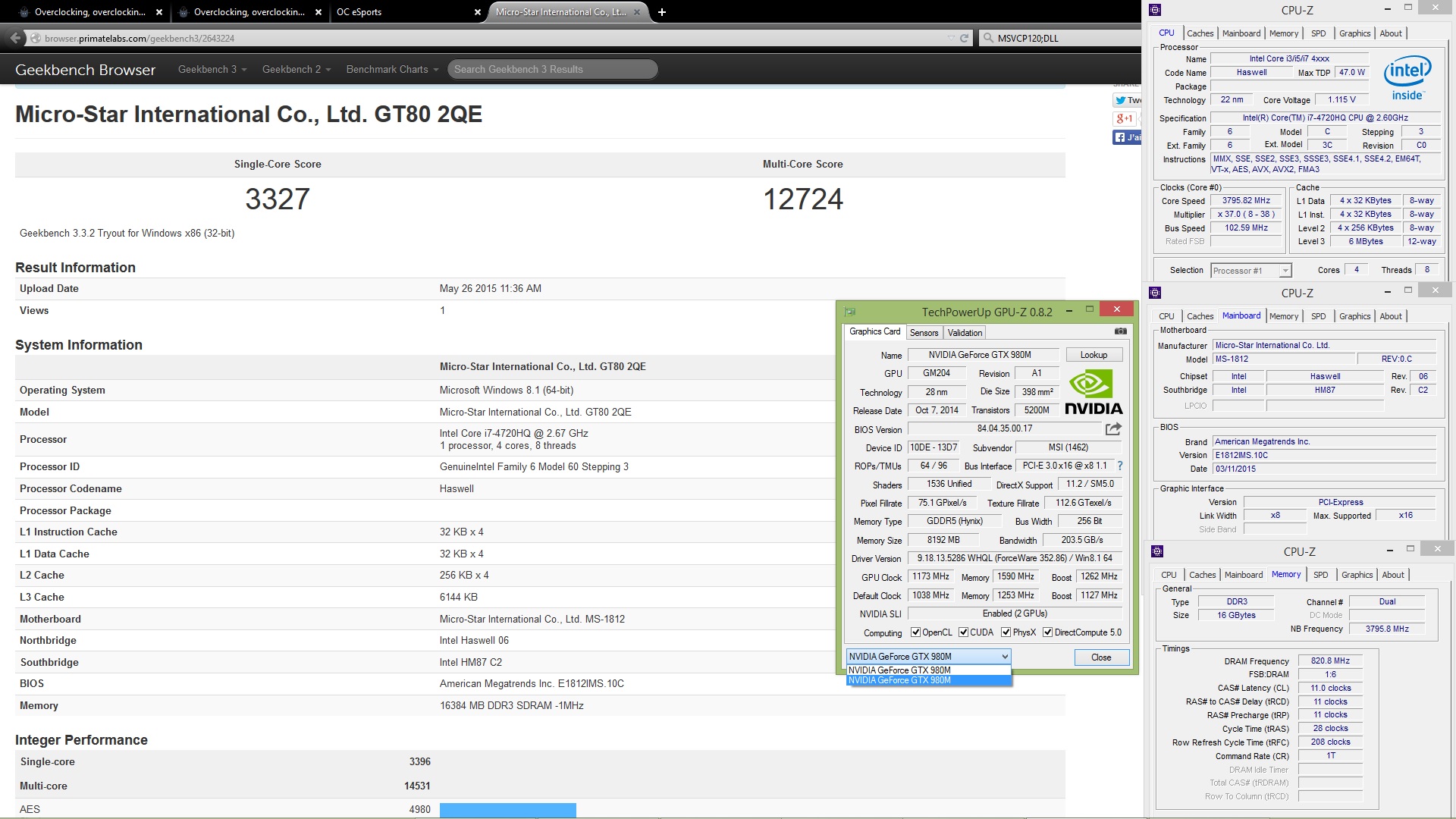Click the CPU tab in Mainboard CPU-Z window
The width and height of the screenshot is (1456, 819).
(x=1166, y=316)
